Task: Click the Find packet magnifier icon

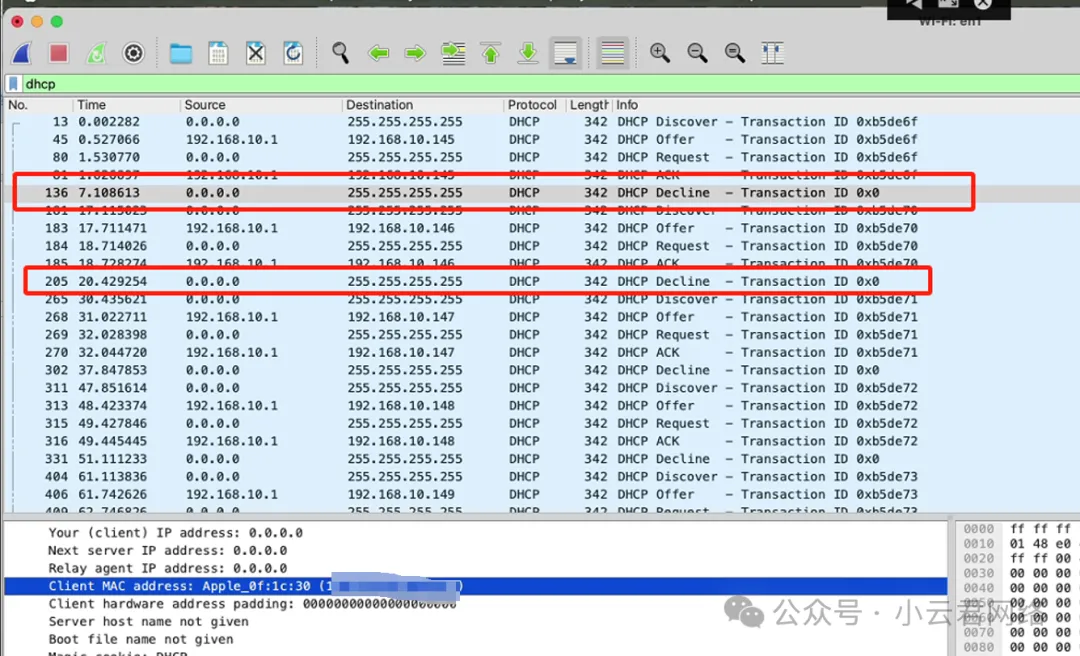Action: [x=341, y=53]
